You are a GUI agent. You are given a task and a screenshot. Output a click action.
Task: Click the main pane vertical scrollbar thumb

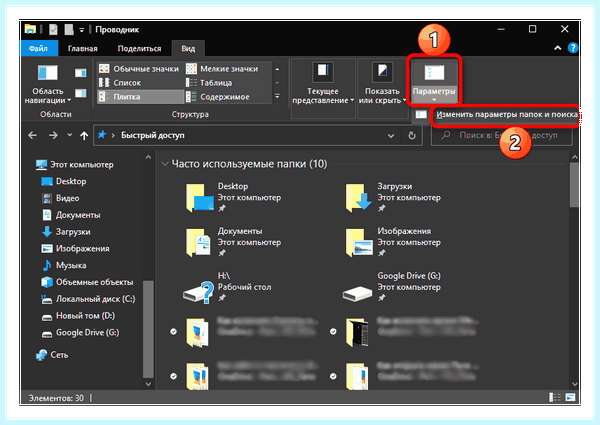click(x=574, y=185)
